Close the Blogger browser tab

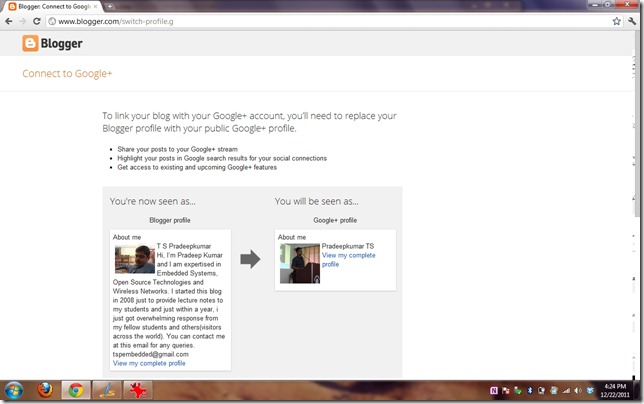[95, 7]
